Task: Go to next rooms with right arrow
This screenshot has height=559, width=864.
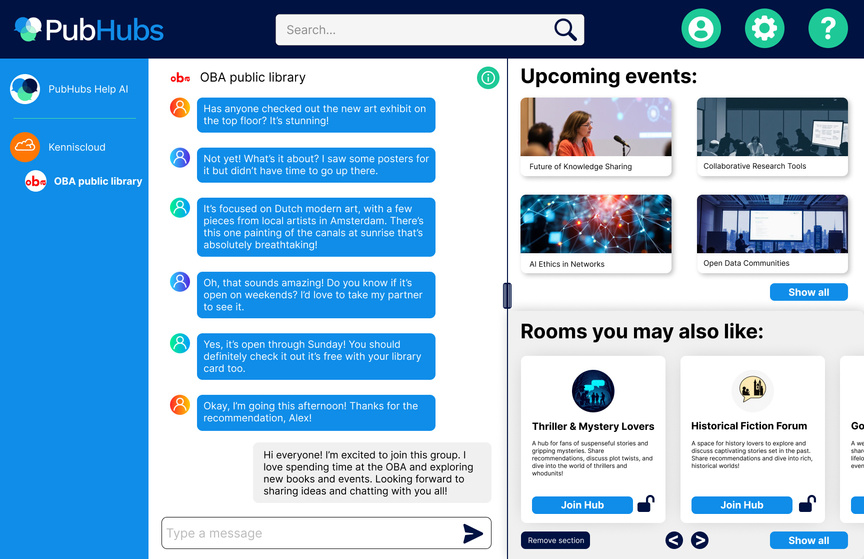Action: click(700, 540)
